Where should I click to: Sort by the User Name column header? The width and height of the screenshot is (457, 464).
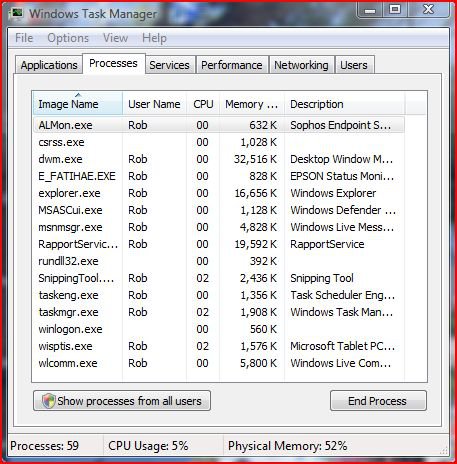point(154,104)
